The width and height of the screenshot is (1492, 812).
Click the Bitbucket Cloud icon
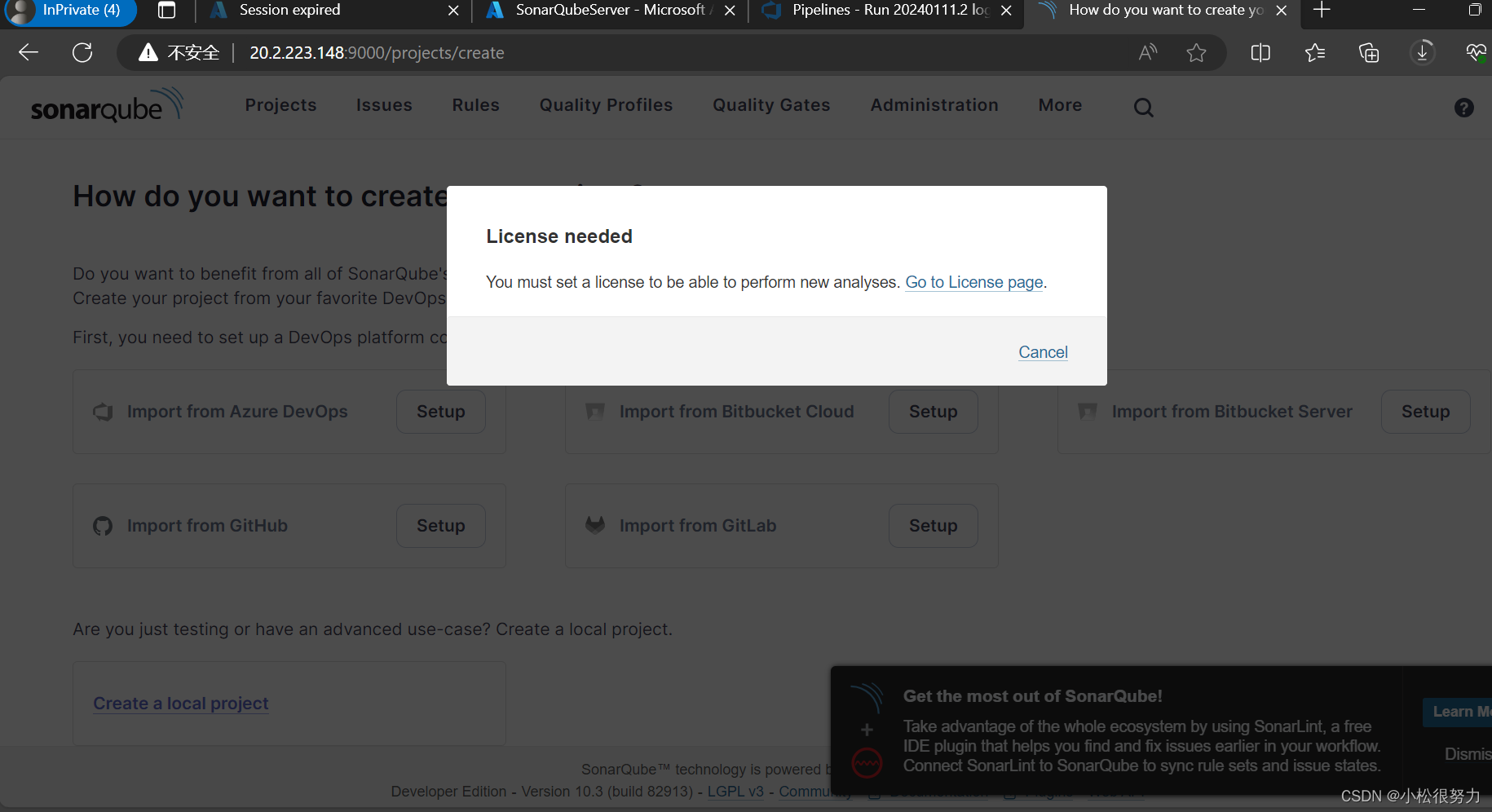pos(595,412)
